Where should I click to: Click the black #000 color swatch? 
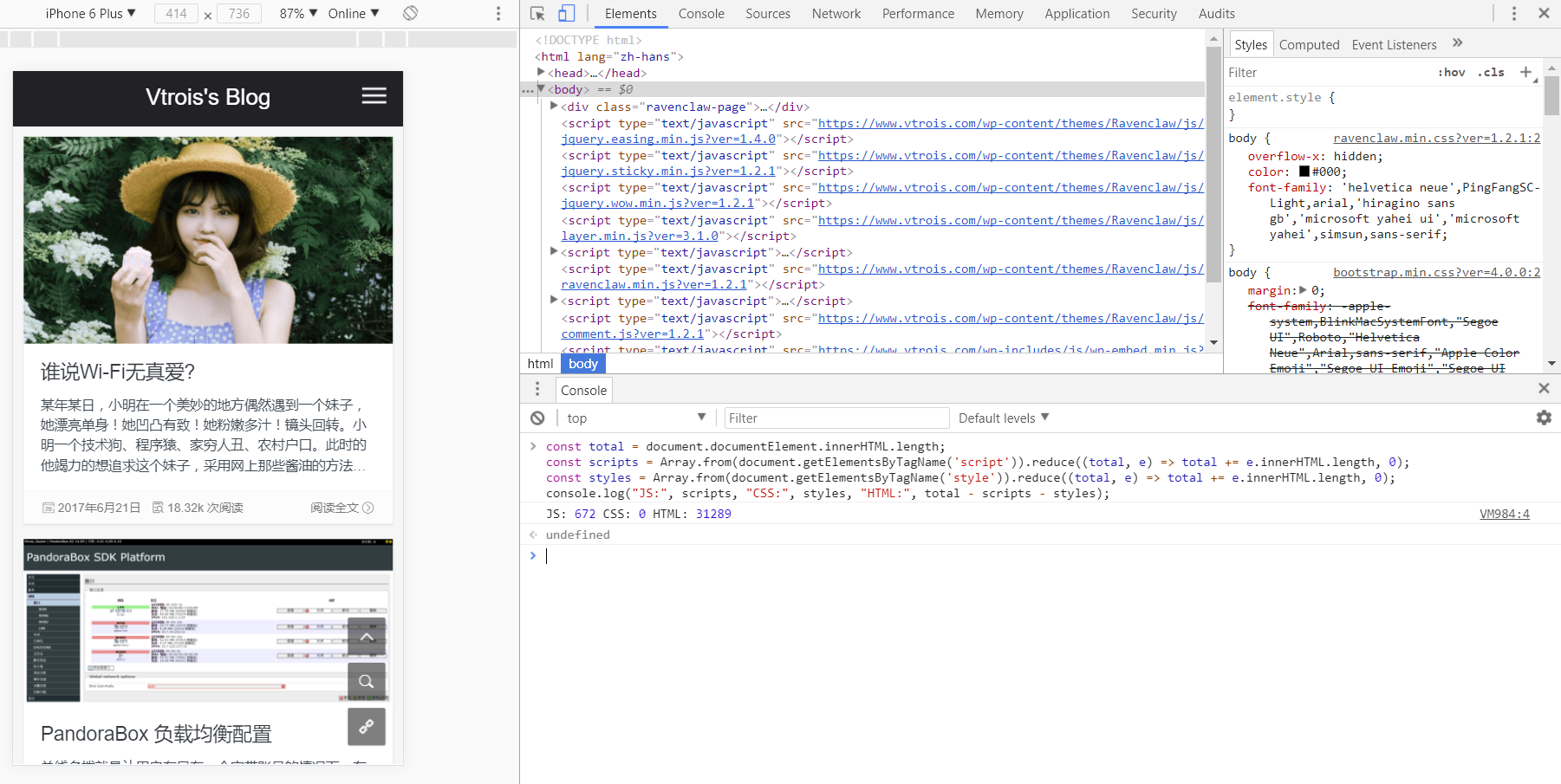coord(1304,172)
